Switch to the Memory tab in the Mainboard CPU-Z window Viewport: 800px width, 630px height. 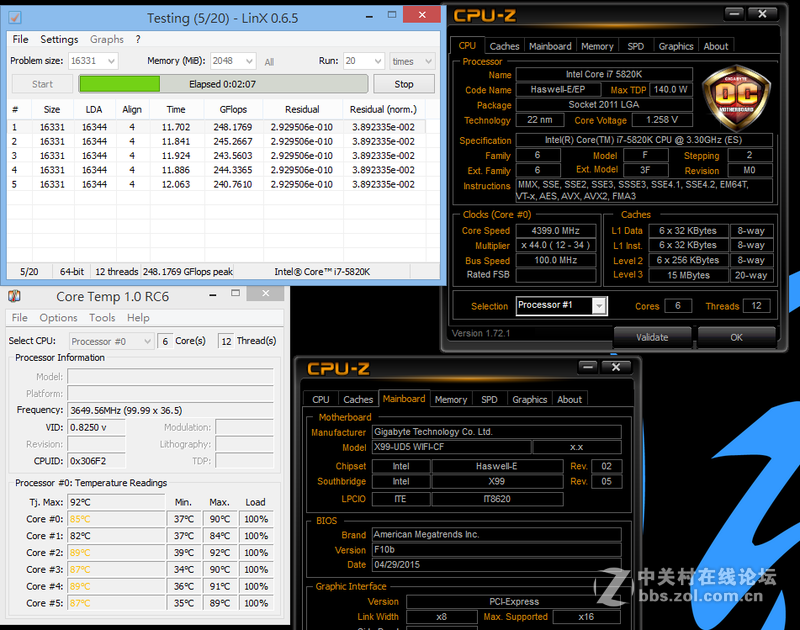[x=451, y=398]
